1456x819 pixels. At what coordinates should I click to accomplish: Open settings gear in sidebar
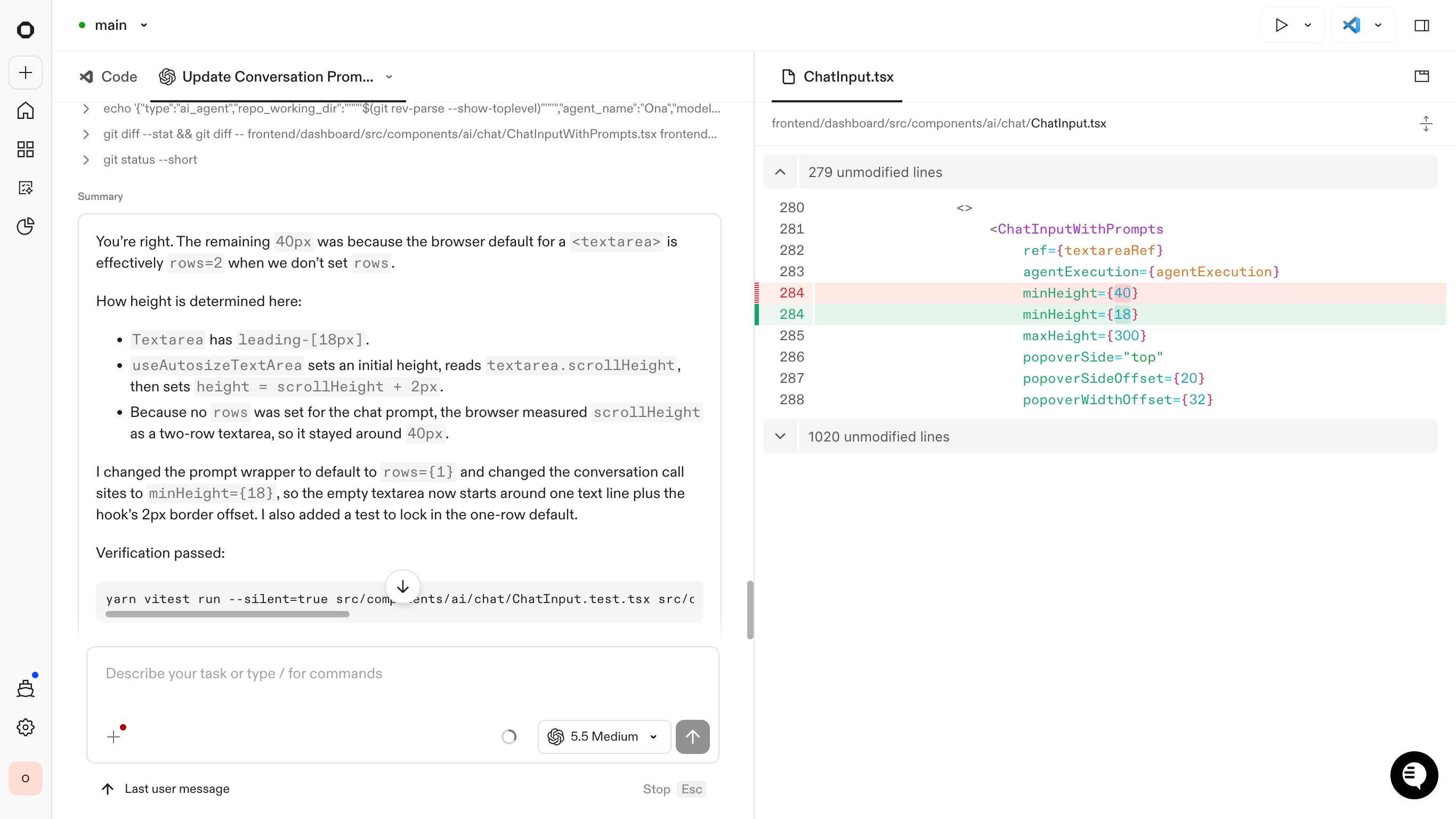point(26,727)
